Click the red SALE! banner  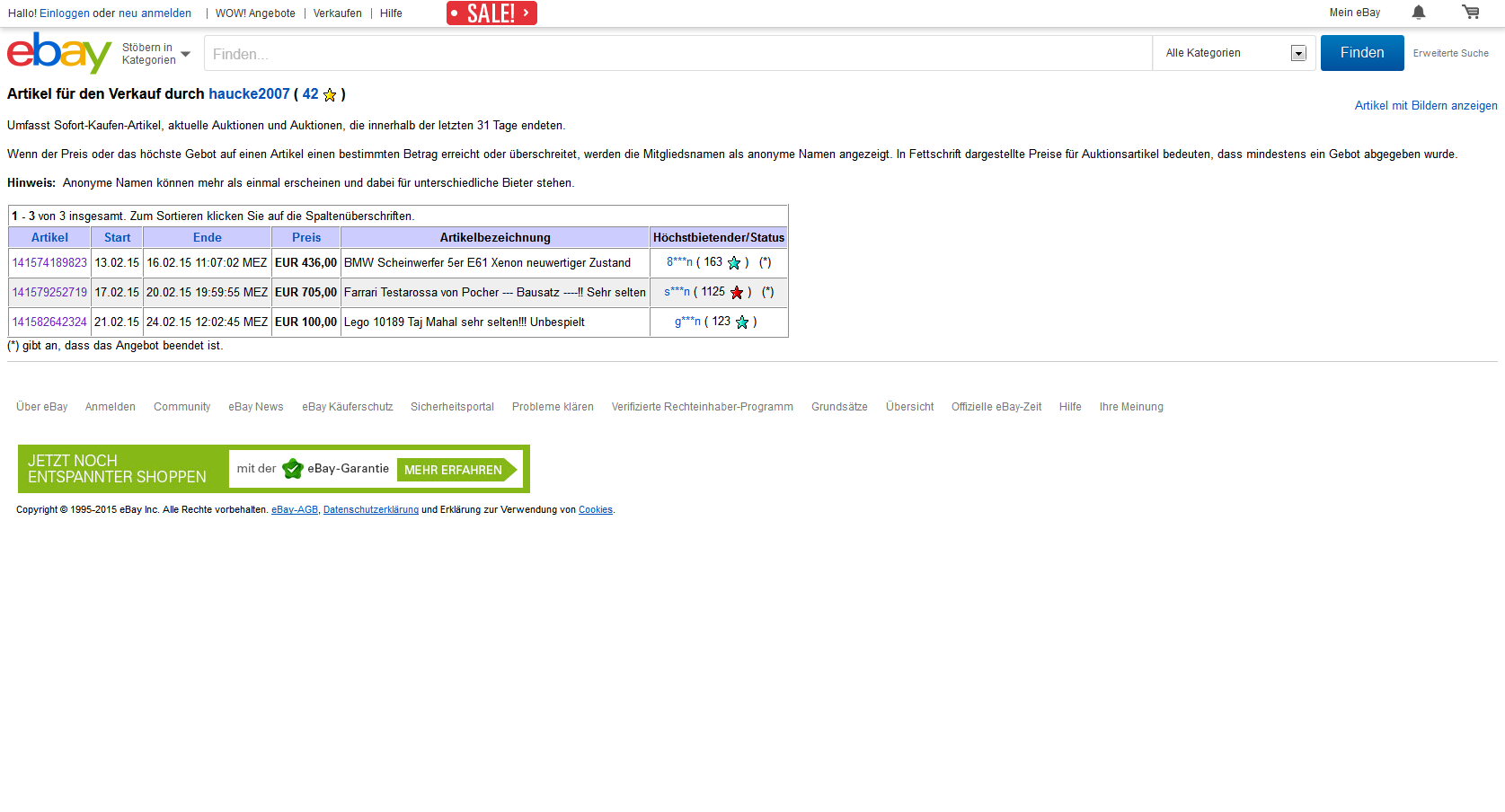[x=491, y=13]
